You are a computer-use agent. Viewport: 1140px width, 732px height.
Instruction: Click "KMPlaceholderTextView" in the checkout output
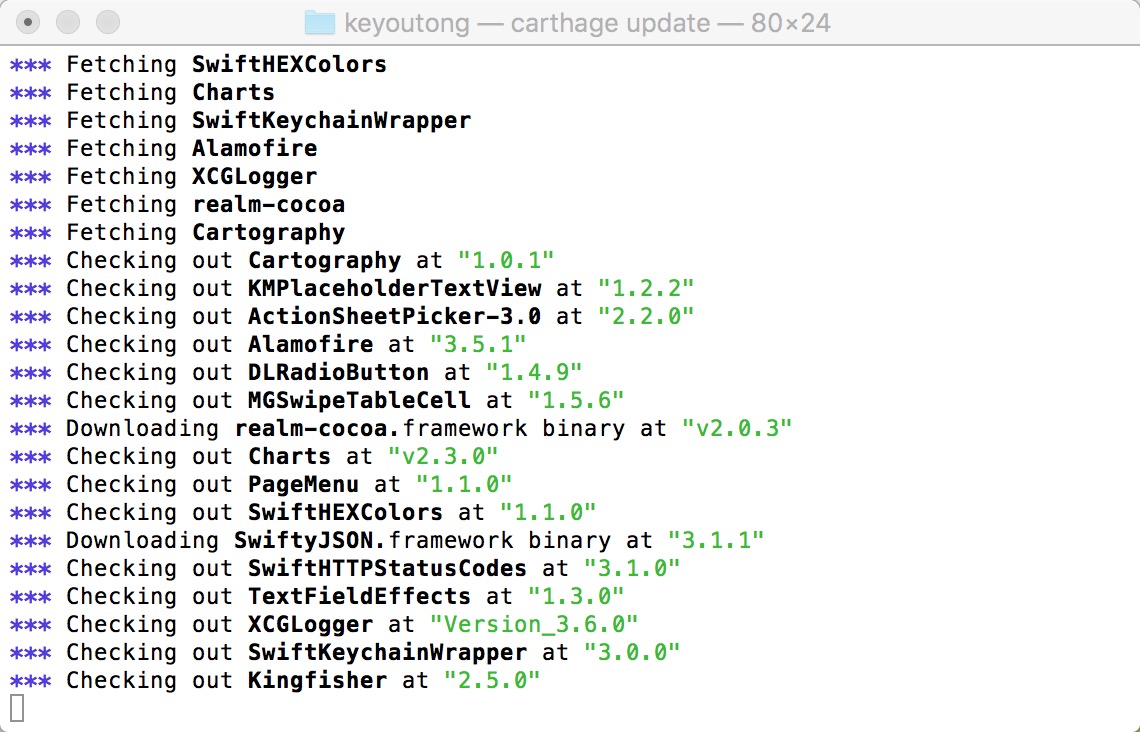[394, 288]
